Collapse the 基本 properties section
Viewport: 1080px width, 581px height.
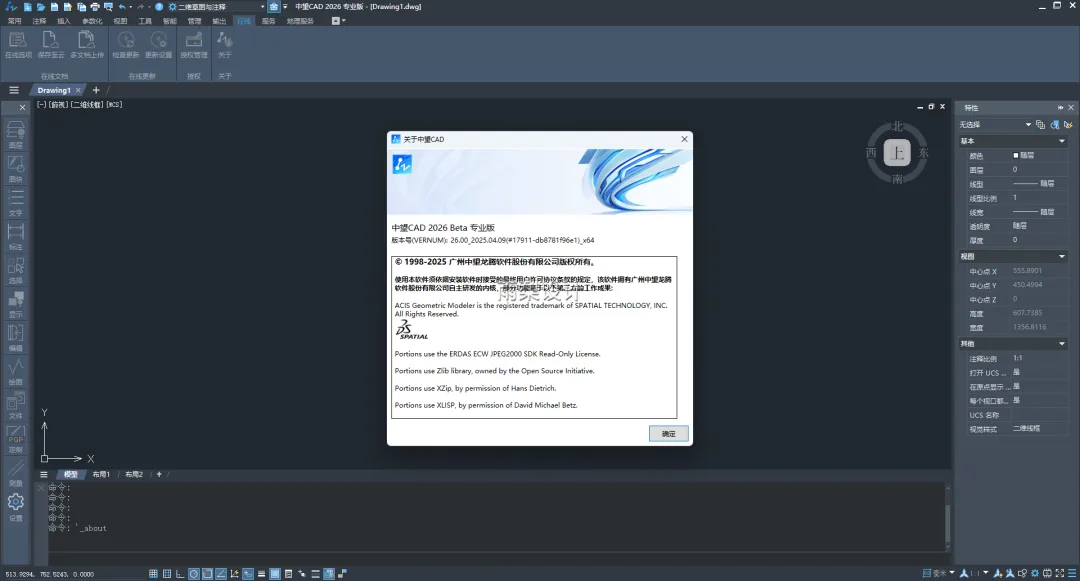coord(1061,140)
